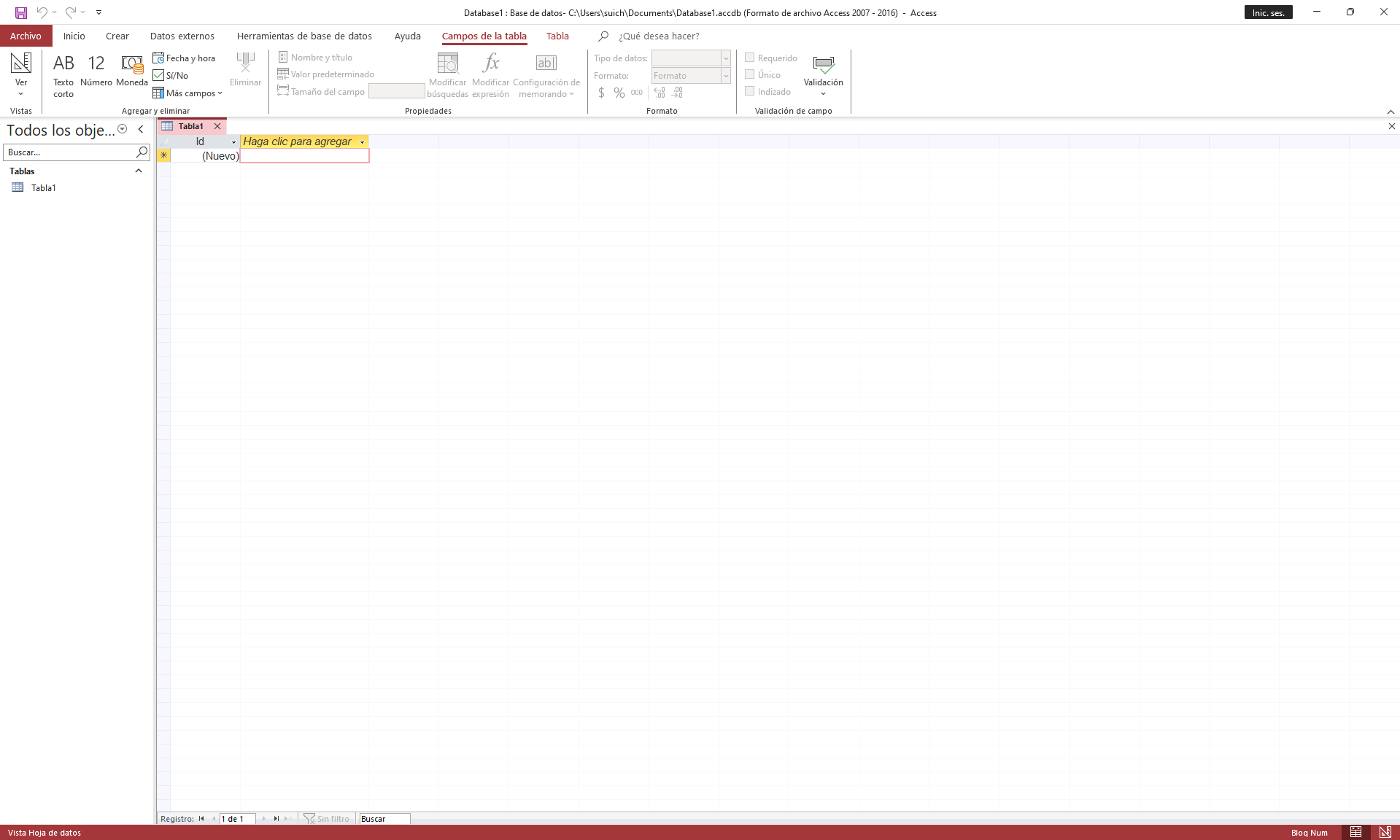Click the Undo arrow icon
The width and height of the screenshot is (1400, 840).
point(42,12)
